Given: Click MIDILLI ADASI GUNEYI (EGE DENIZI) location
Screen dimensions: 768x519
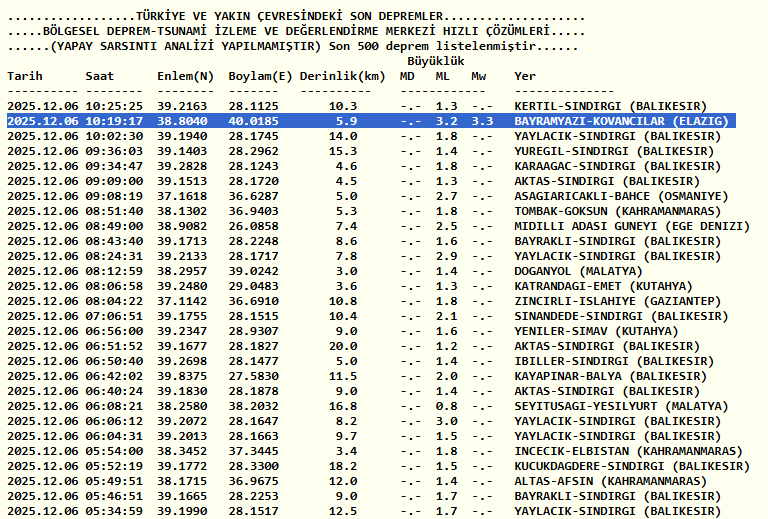Looking at the screenshot, I should tap(632, 226).
